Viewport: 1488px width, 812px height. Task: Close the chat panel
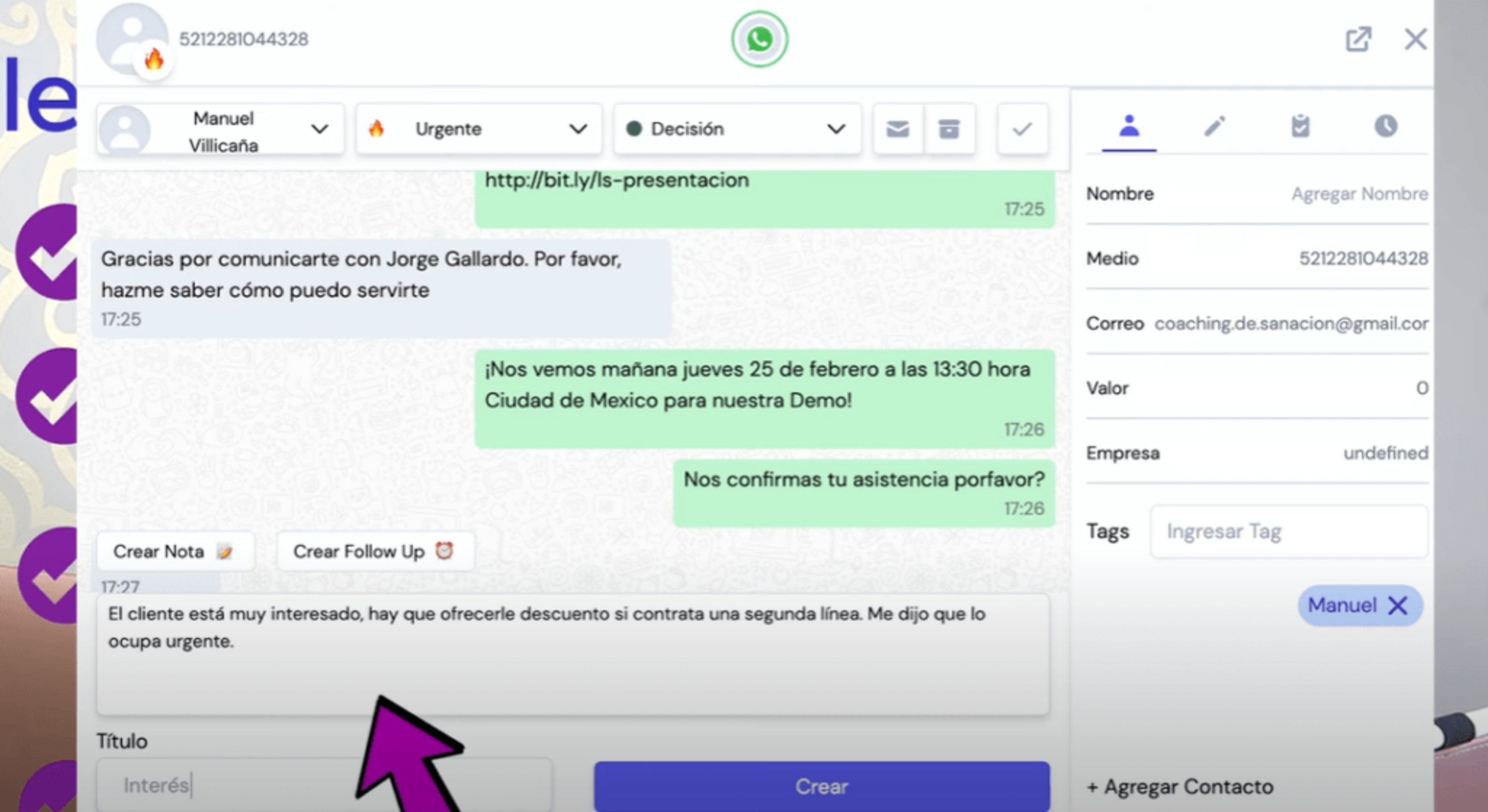coord(1415,39)
